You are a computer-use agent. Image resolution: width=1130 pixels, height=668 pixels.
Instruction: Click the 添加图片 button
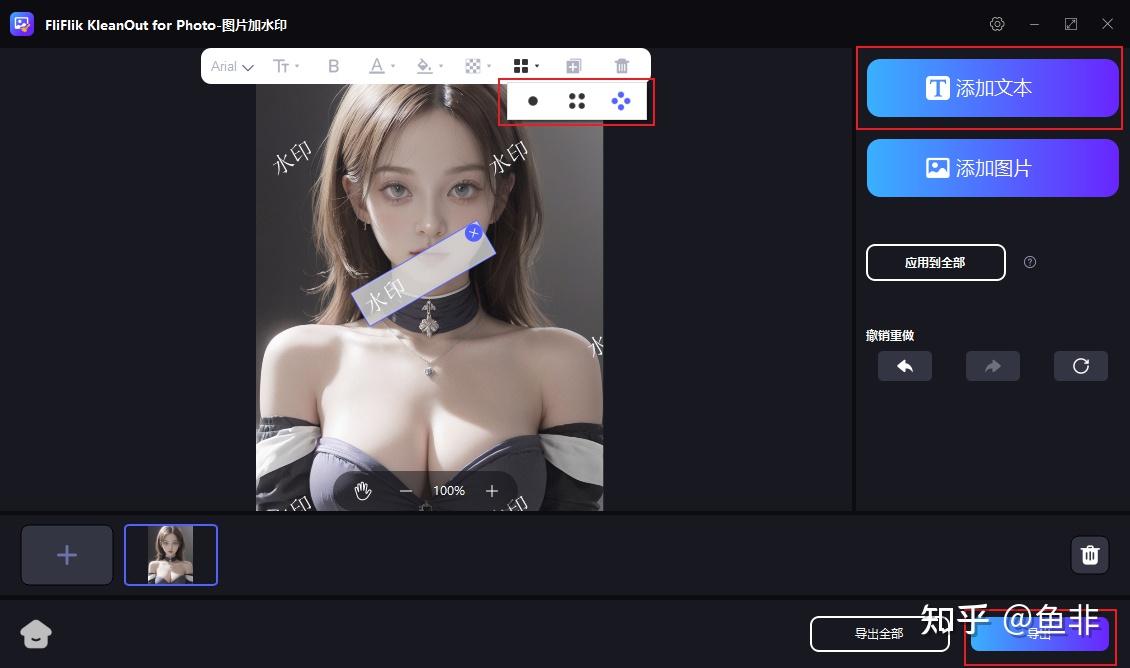[992, 168]
